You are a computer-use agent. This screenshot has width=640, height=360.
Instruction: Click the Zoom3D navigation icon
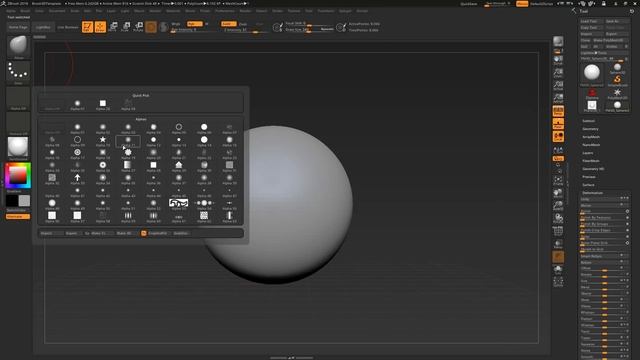[558, 206]
